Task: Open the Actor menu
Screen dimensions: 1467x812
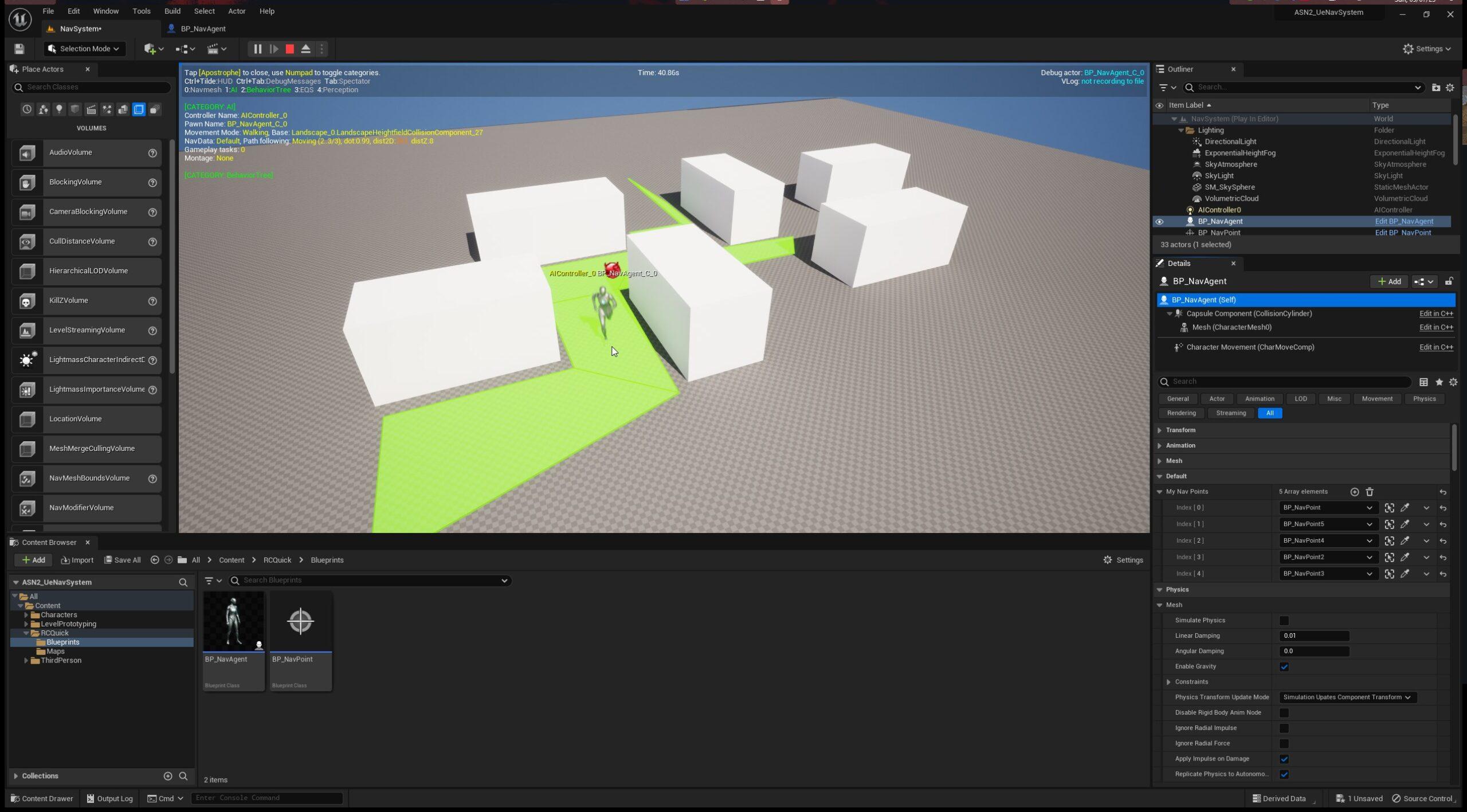Action: [237, 11]
